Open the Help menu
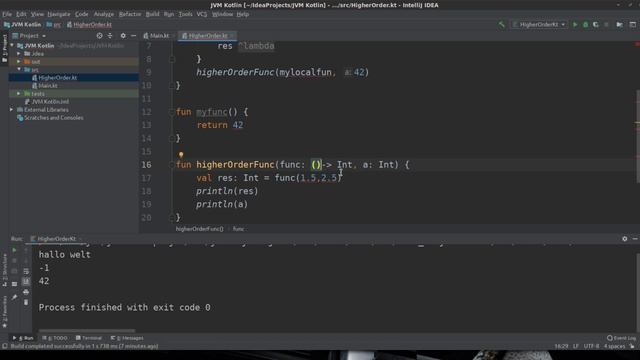640x360 pixels. 243,14
